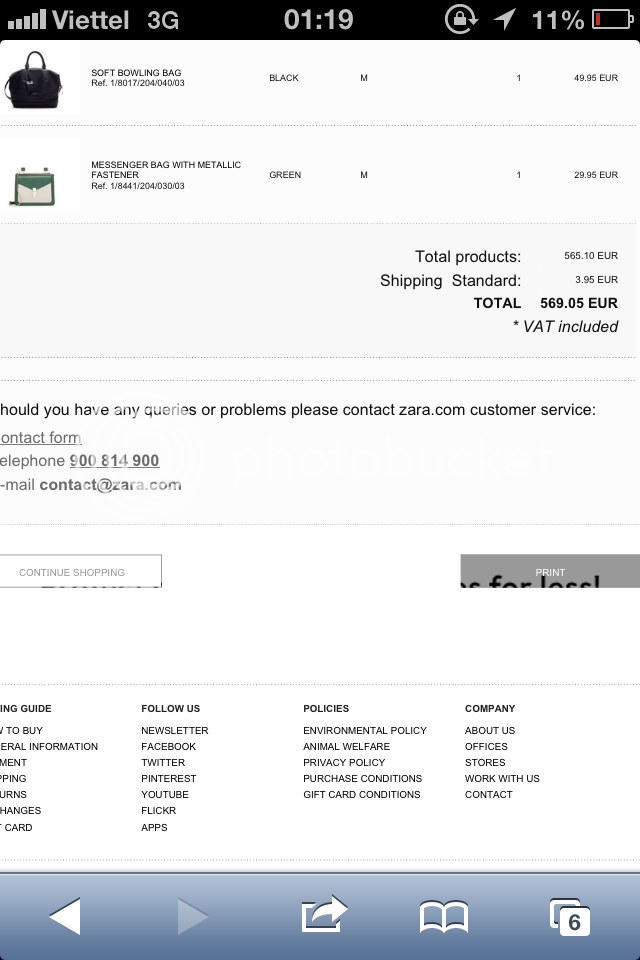Tap the Safari forward arrow
The height and width of the screenshot is (960, 640).
coord(192,916)
